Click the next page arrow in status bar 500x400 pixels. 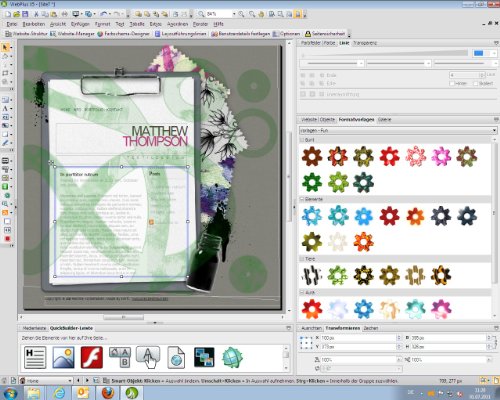pos(87,380)
